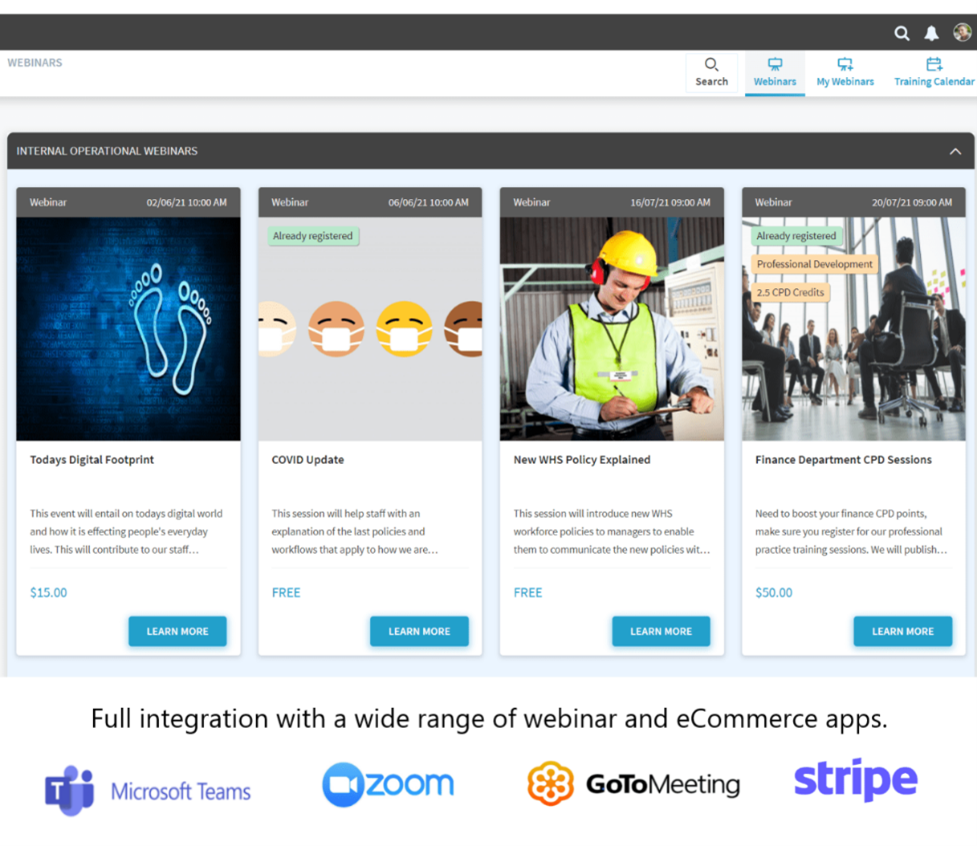The width and height of the screenshot is (977, 846).
Task: Click Learn More for COVID Update
Action: [x=419, y=631]
